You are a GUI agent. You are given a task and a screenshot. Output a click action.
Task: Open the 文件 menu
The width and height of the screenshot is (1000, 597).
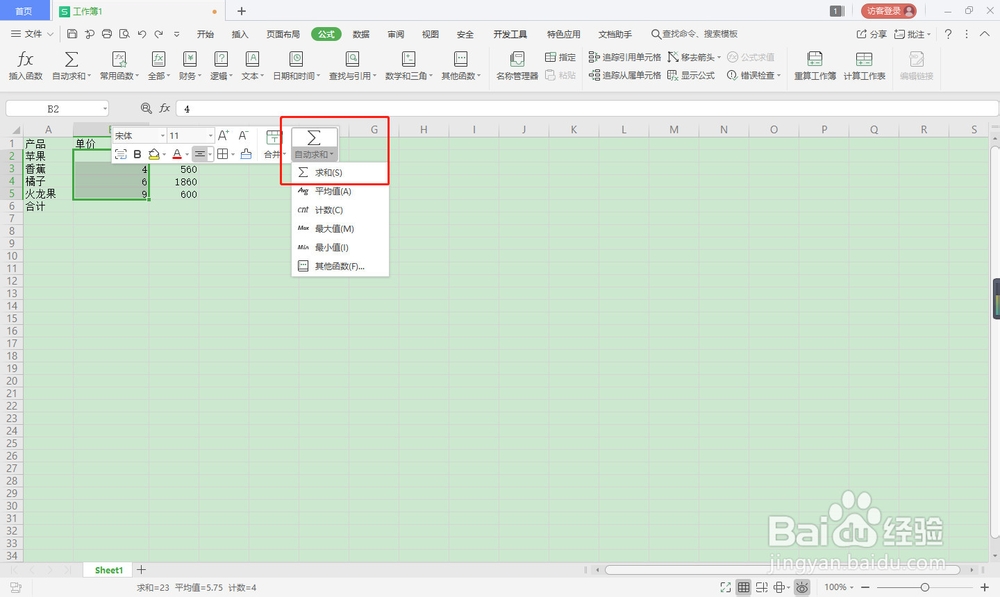[32, 34]
